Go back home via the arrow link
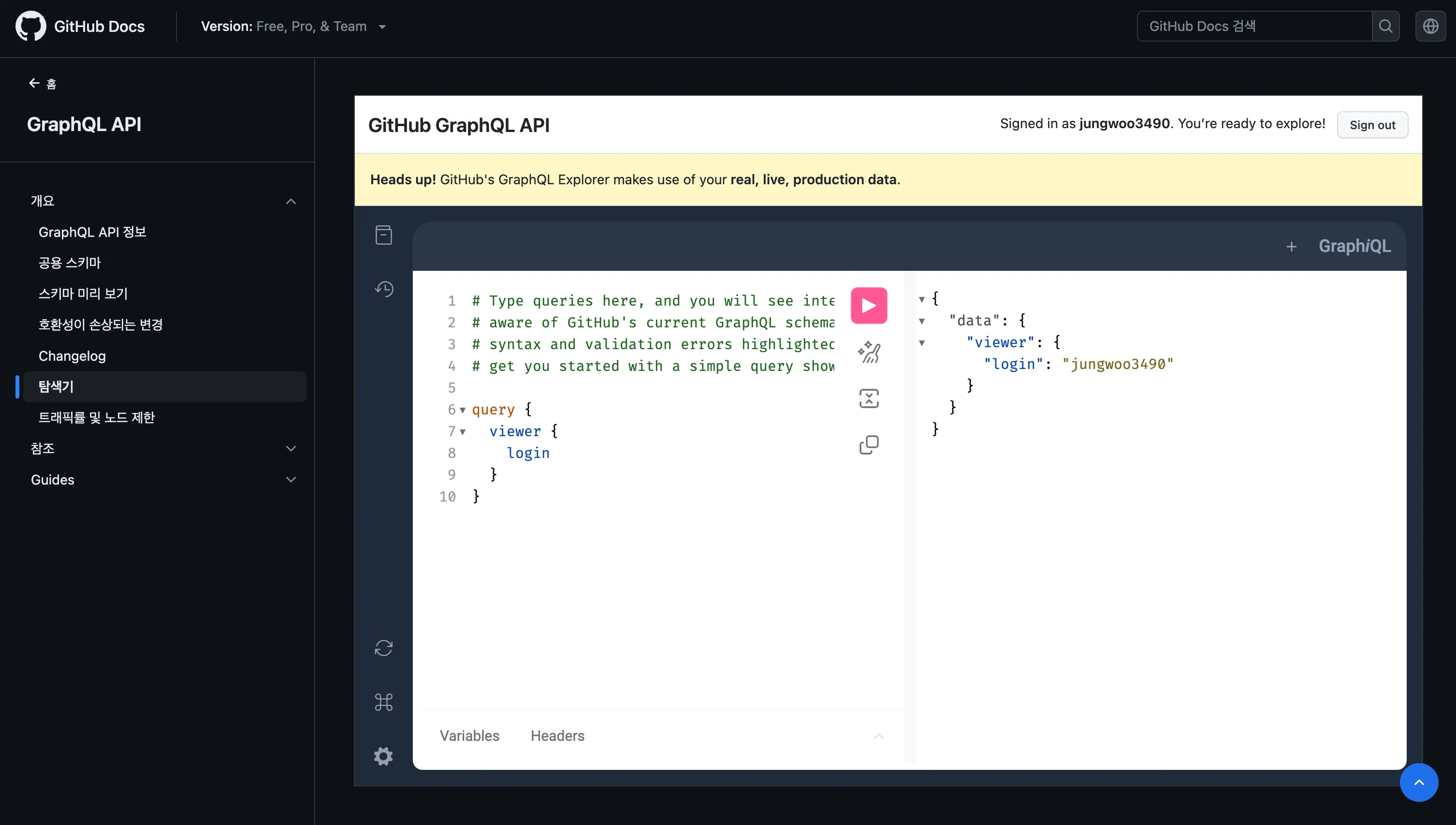Image resolution: width=1456 pixels, height=825 pixels. 43,84
